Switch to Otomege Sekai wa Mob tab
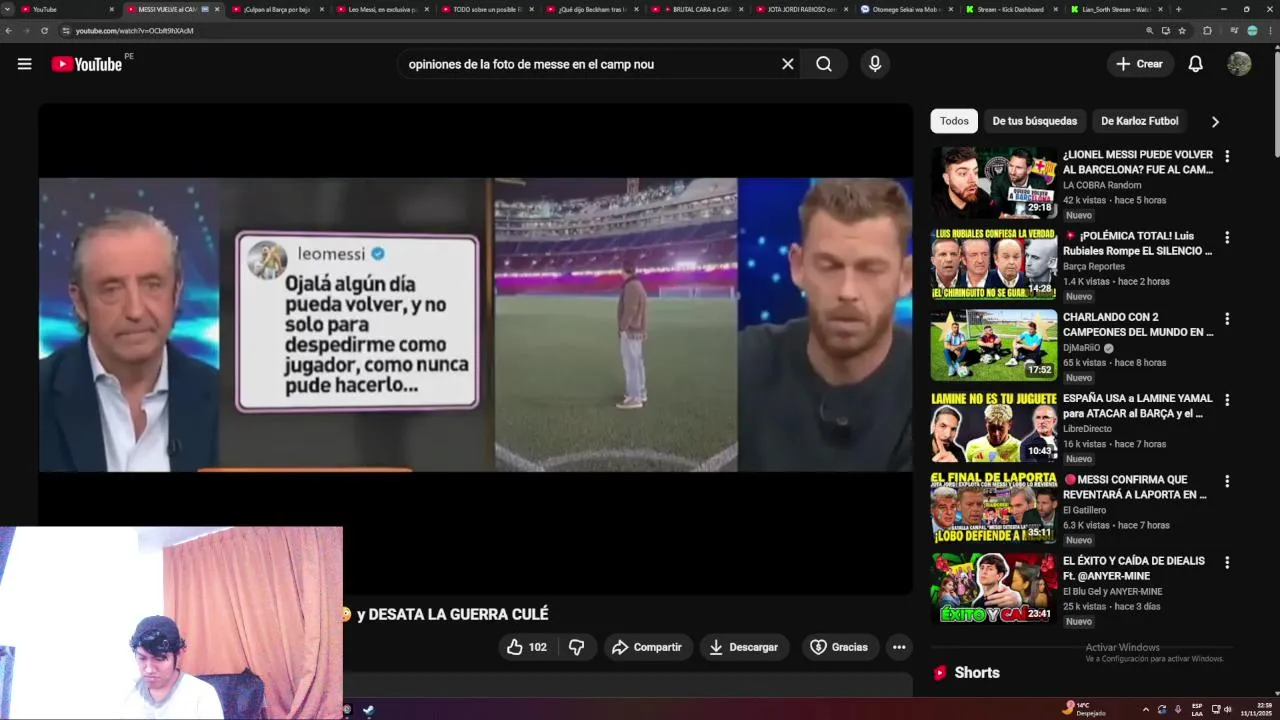Screen dimensions: 1280x720 tap(905, 9)
